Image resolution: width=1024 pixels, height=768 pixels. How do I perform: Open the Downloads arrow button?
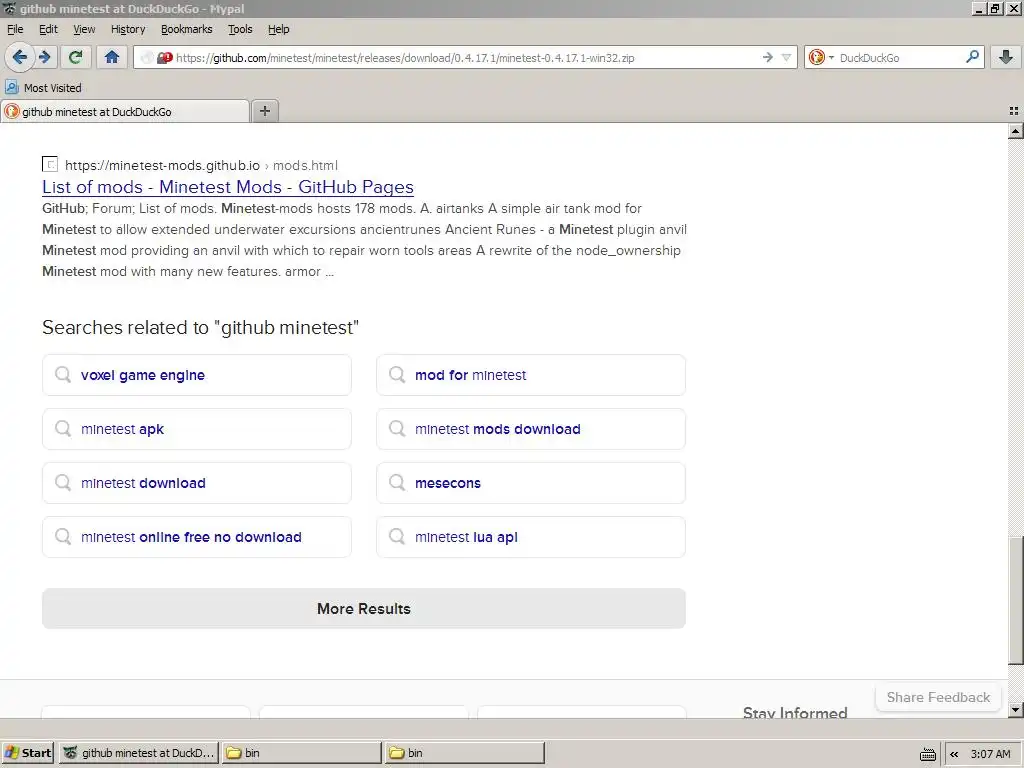pos(1006,57)
